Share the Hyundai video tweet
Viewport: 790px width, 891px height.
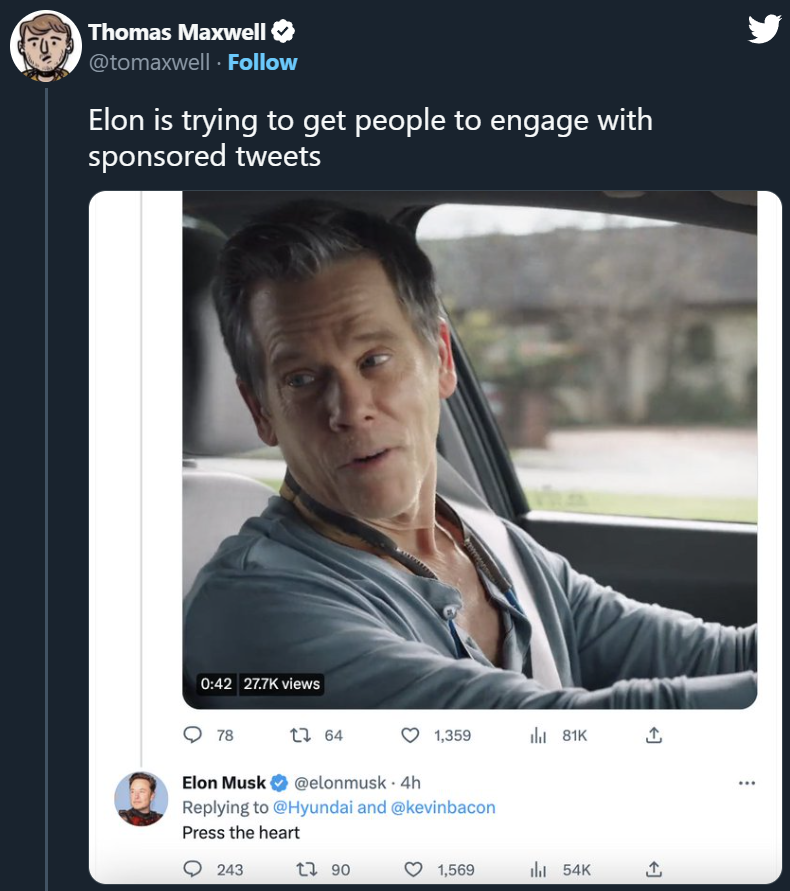[x=653, y=735]
